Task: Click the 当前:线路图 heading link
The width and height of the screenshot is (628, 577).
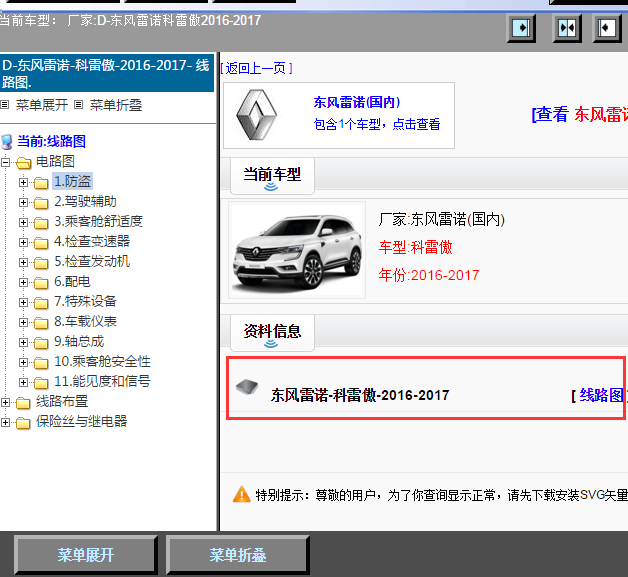Action: (51, 141)
